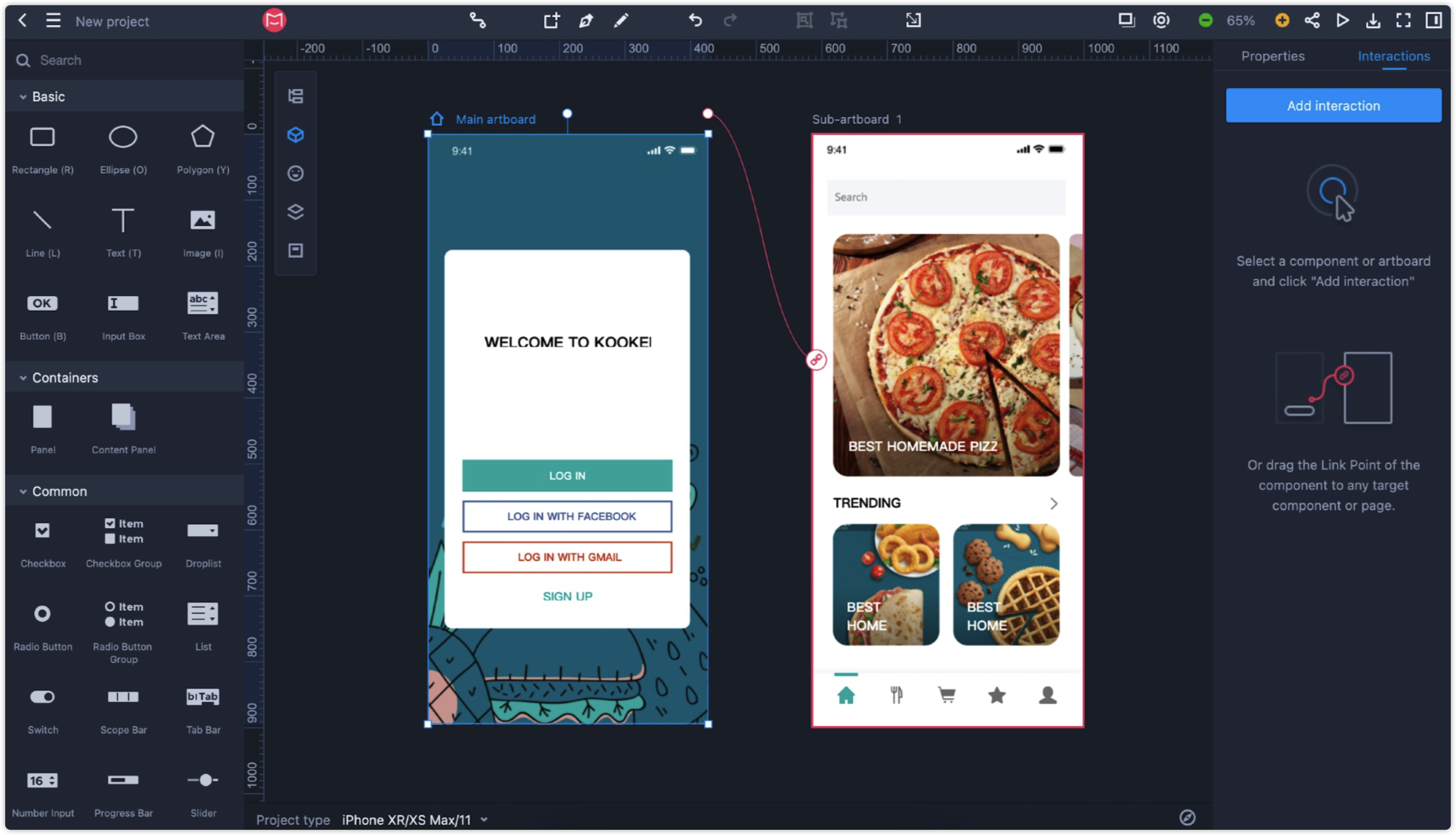1456x835 pixels.
Task: Click the add artboard icon
Action: coord(551,21)
